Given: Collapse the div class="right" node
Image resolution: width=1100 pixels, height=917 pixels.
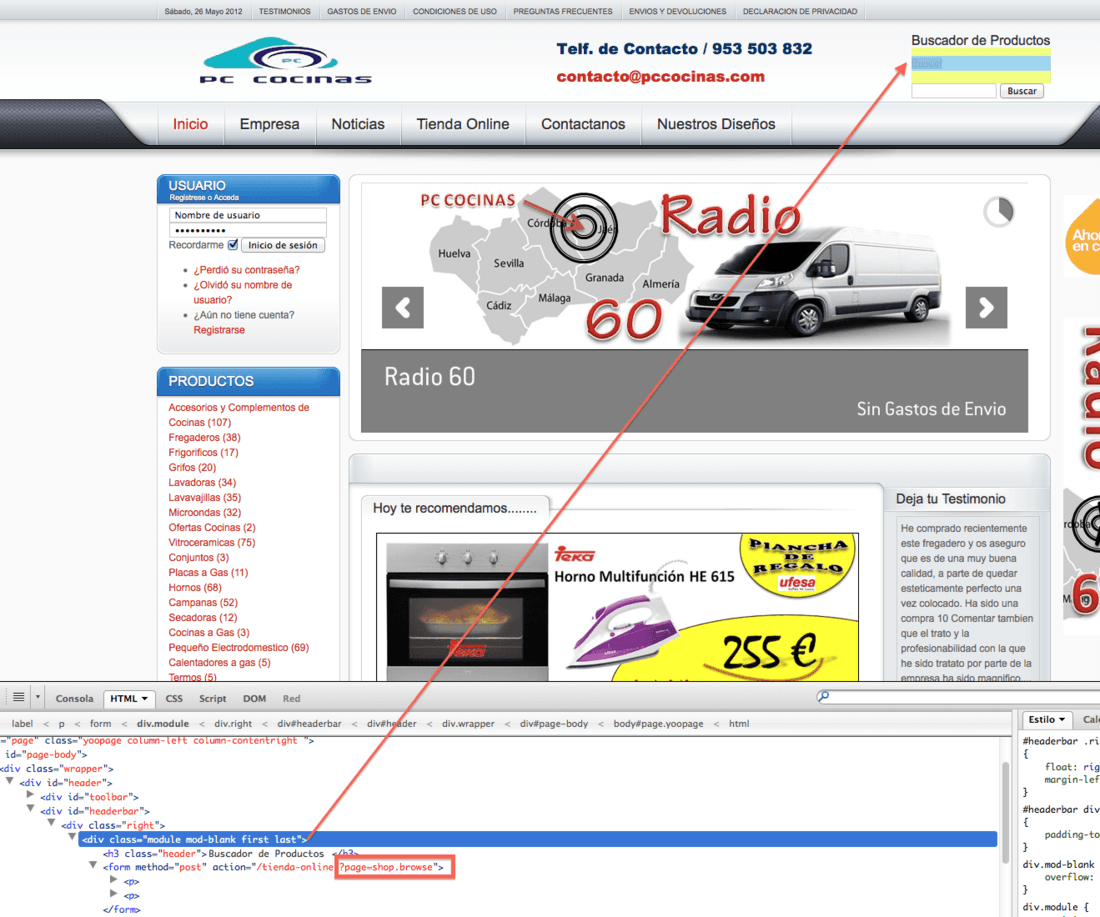Looking at the screenshot, I should pos(51,823).
